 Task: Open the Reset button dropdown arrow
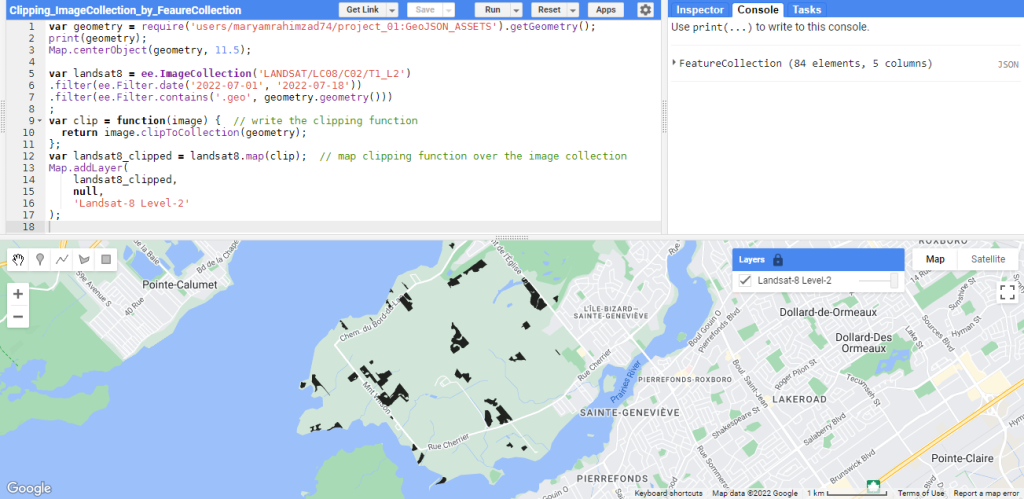pos(570,9)
